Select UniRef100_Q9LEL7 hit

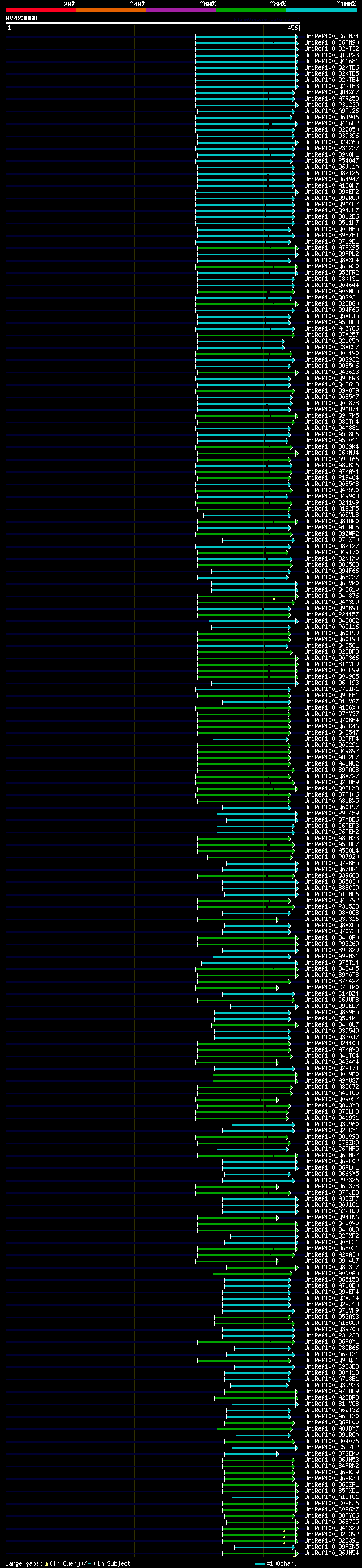pos(331,1006)
